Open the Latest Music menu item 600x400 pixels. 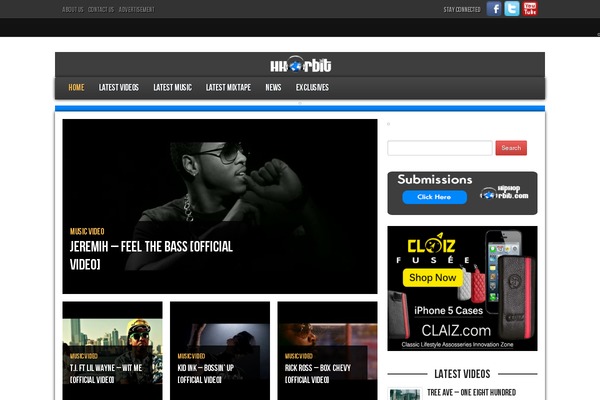pyautogui.click(x=173, y=88)
